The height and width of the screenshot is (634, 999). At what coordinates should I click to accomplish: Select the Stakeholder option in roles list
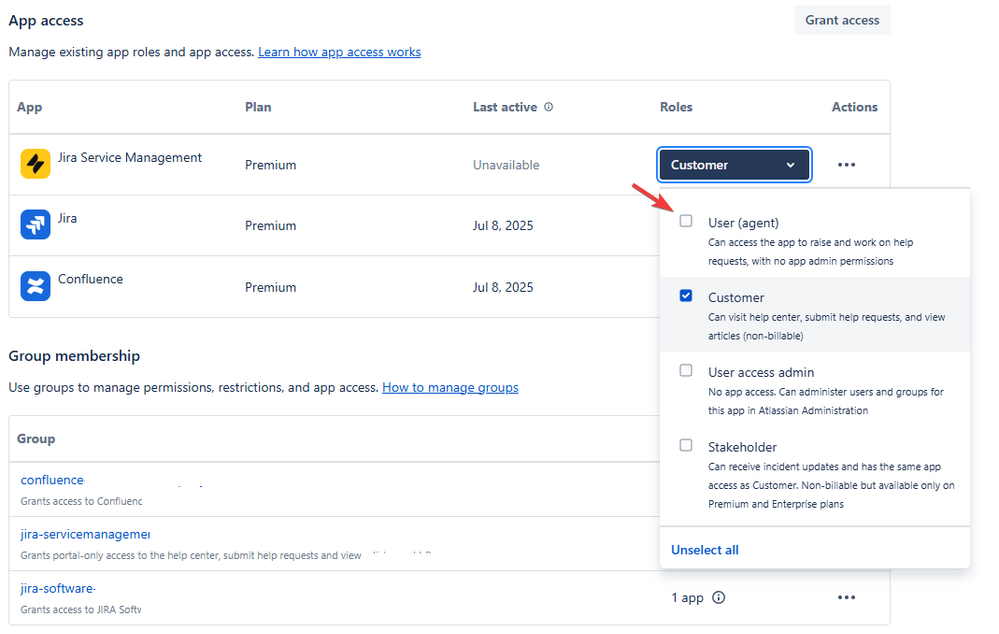click(x=815, y=475)
